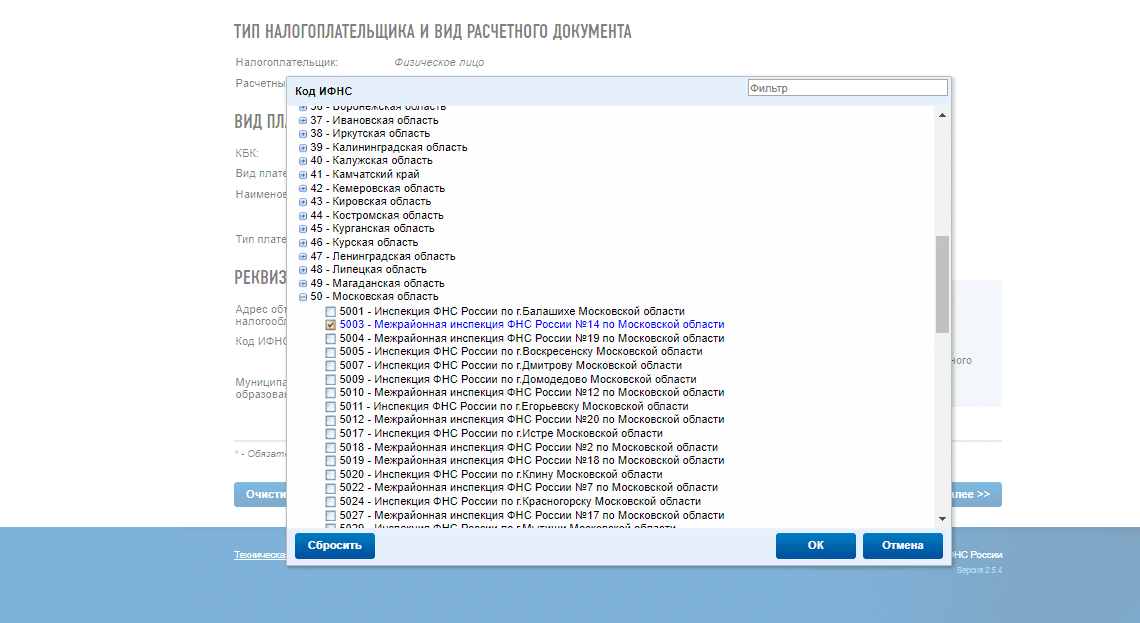Tick the 5009 Домодедово inspection checkbox
The image size is (1140, 623).
331,380
